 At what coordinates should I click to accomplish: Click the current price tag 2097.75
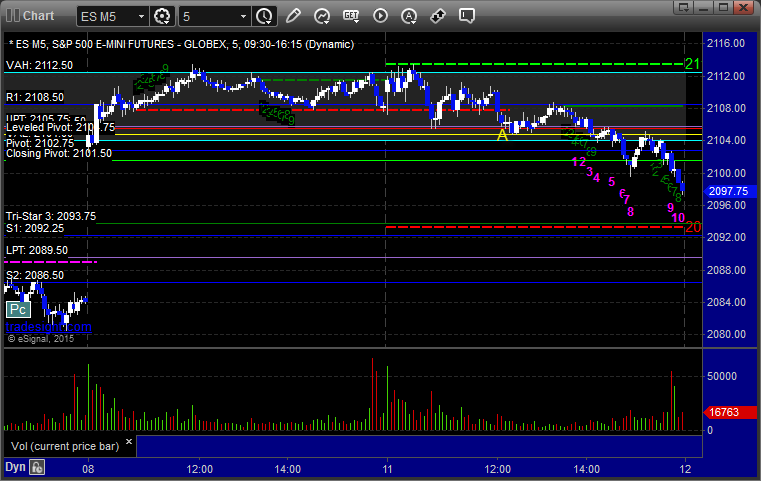[x=729, y=191]
